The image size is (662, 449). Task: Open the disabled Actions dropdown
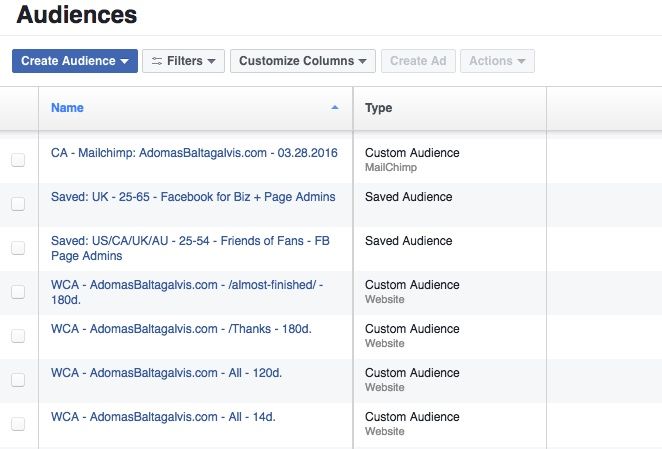point(497,61)
